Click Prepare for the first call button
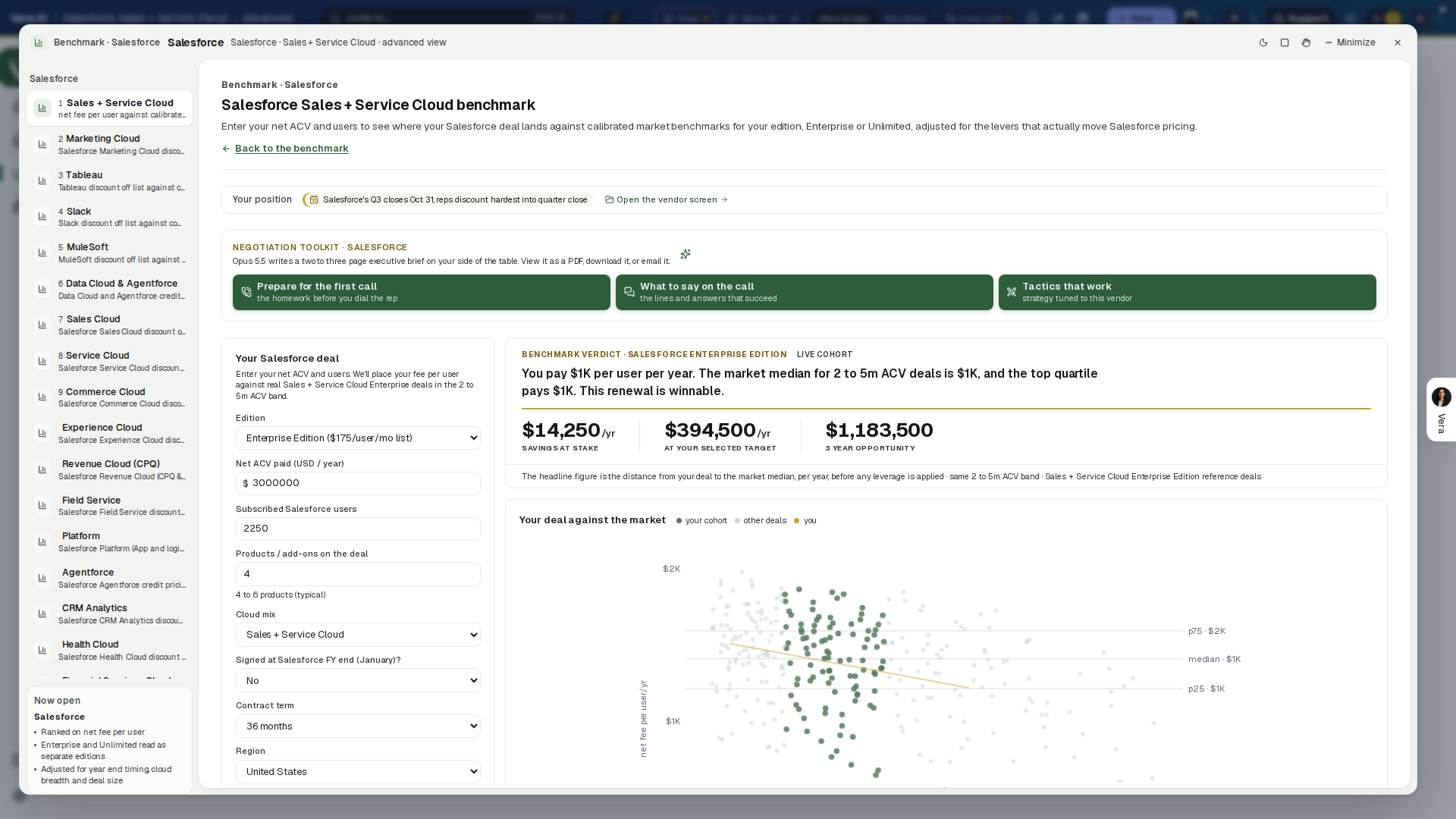The width and height of the screenshot is (1456, 819). [x=422, y=293]
